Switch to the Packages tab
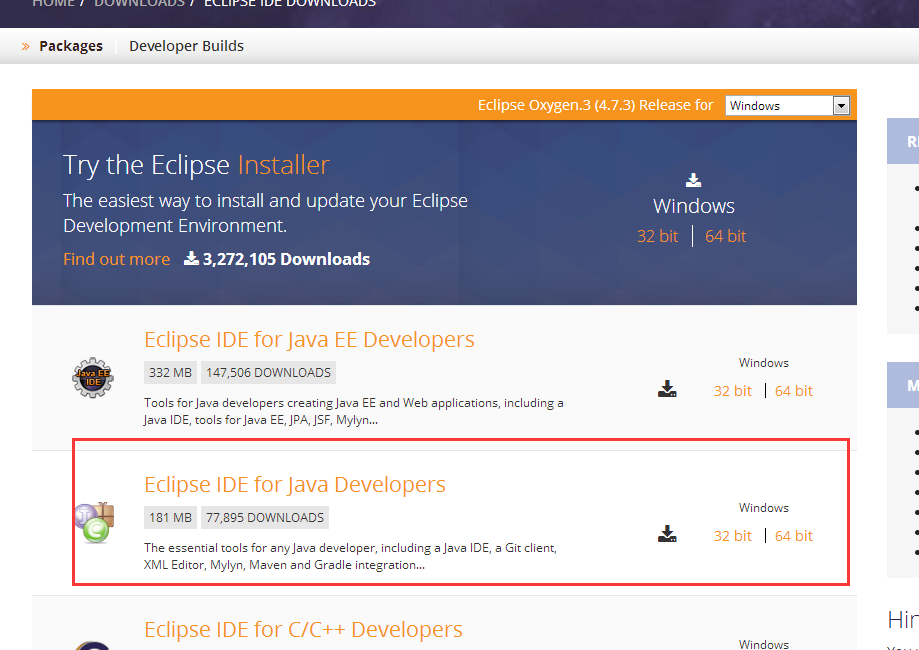 71,46
